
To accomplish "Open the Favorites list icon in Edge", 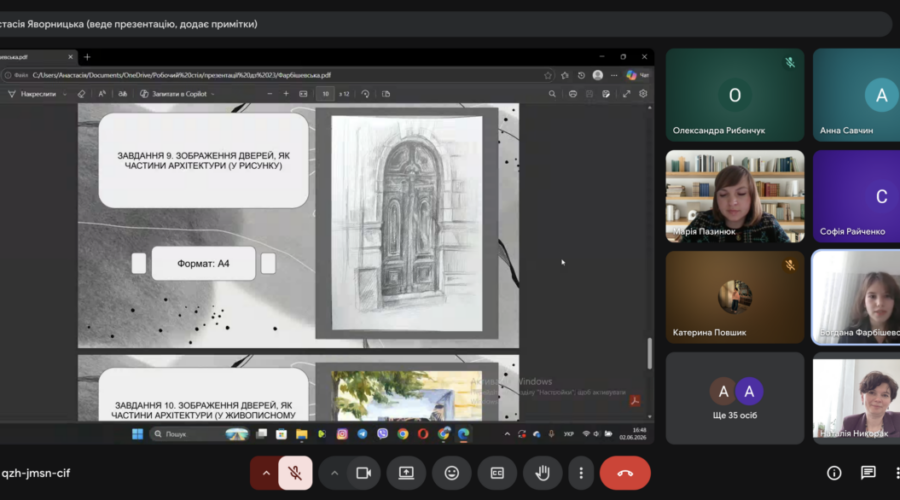I will tap(565, 75).
